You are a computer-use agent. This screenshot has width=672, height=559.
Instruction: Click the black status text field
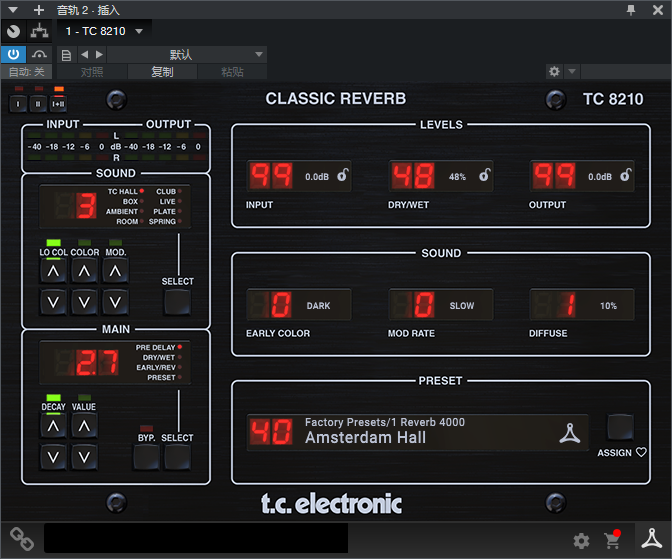(196, 538)
